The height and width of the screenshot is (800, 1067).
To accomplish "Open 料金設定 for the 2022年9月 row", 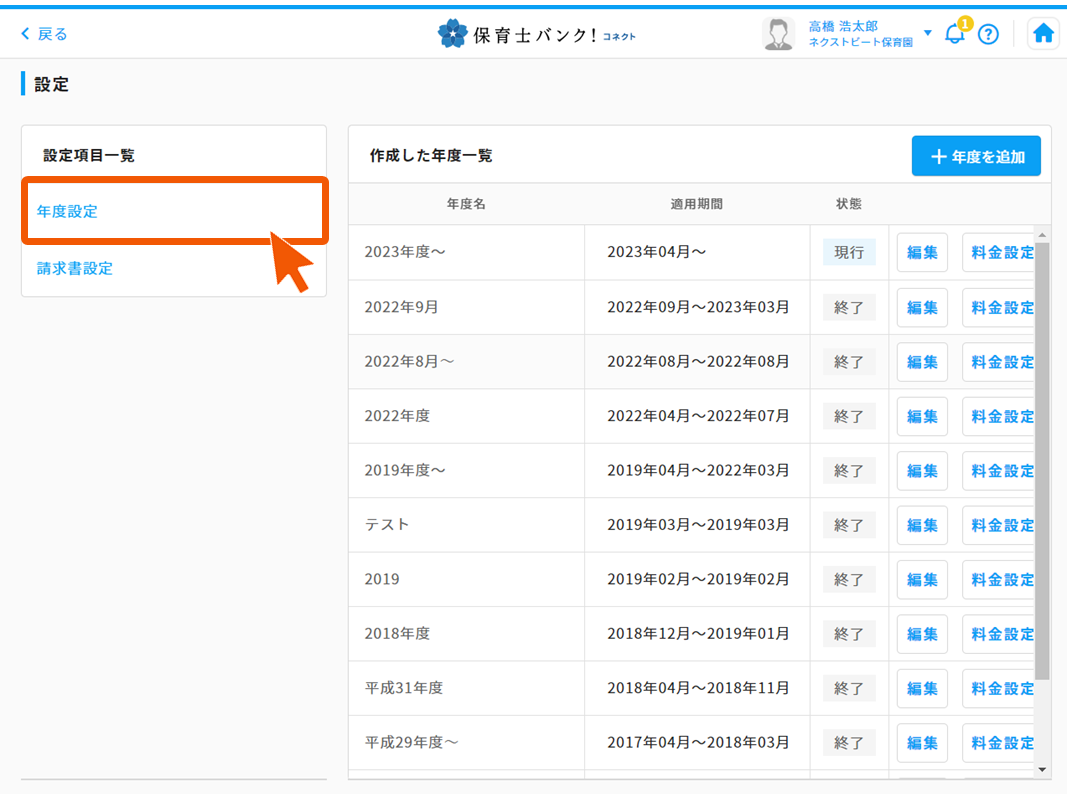I will pyautogui.click(x=1001, y=307).
